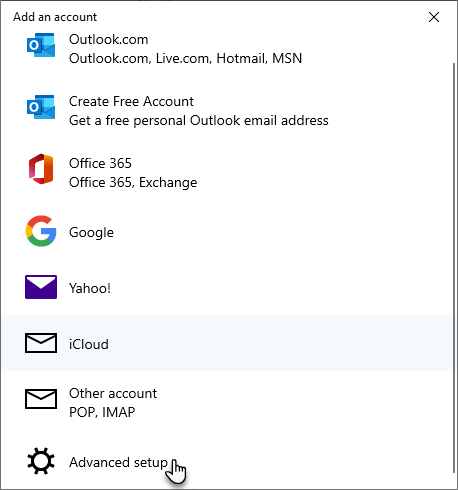
Task: Click "Get a free personal Outlook email address"
Action: click(199, 121)
